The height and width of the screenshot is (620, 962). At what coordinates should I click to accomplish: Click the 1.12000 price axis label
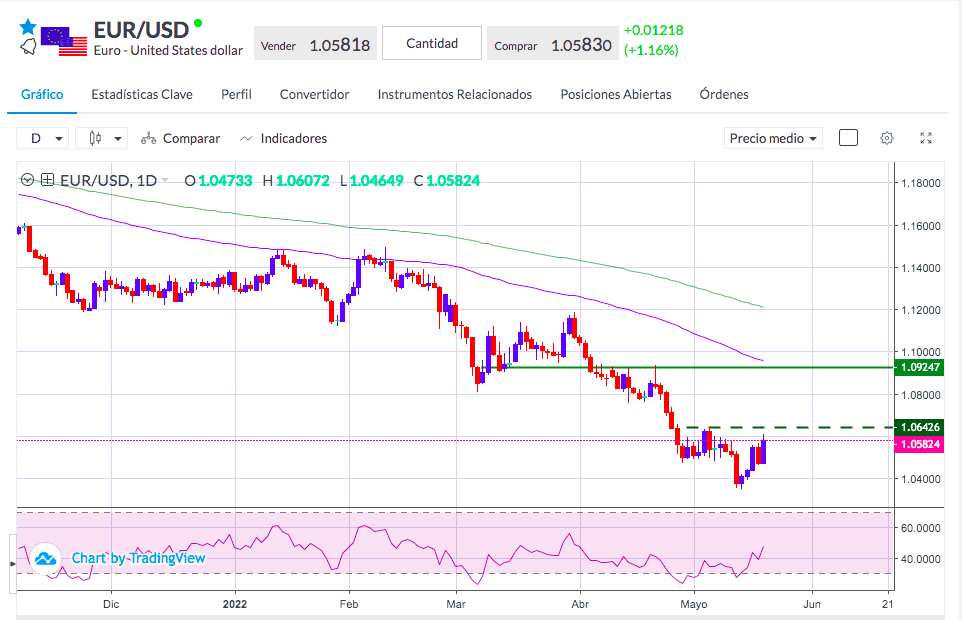[x=920, y=310]
